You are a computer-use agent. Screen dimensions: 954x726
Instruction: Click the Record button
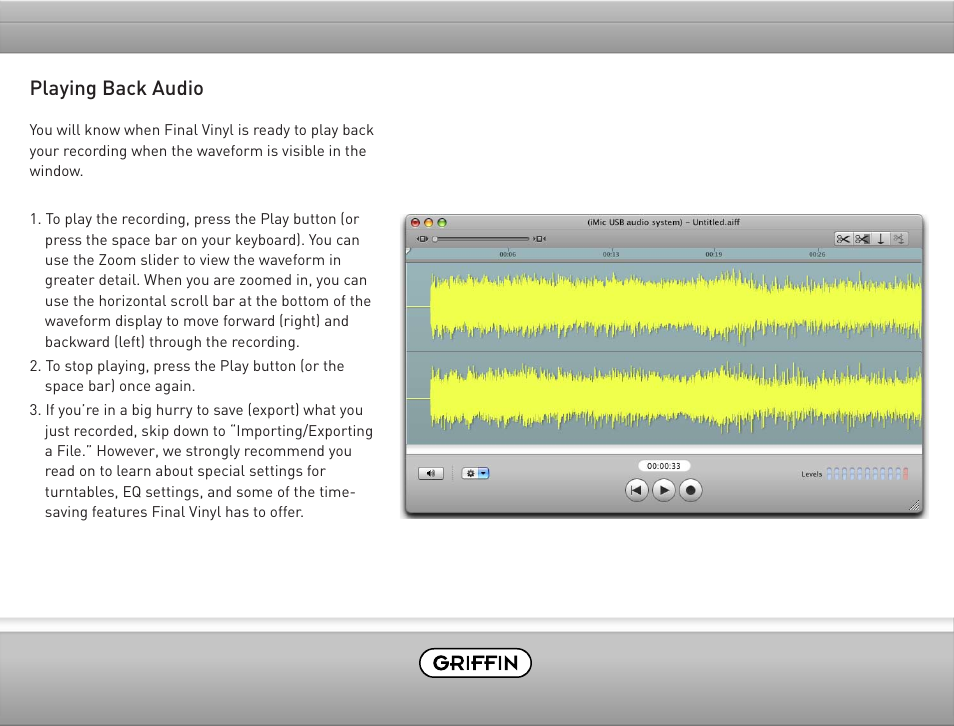pos(691,490)
